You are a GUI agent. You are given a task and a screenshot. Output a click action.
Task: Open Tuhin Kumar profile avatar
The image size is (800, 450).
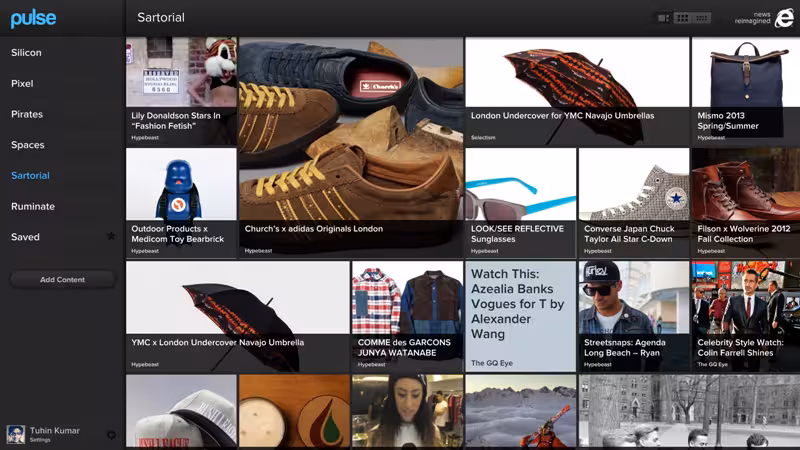(x=16, y=434)
